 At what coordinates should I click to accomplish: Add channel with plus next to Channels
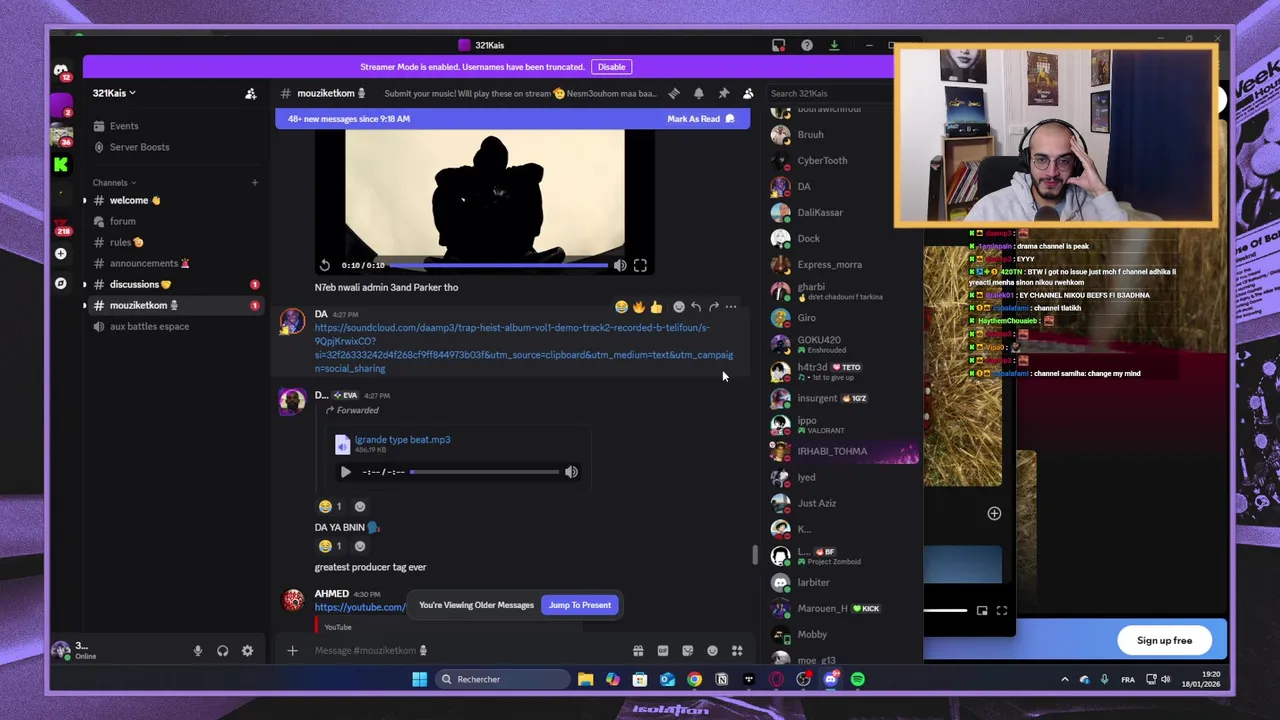[x=254, y=183]
